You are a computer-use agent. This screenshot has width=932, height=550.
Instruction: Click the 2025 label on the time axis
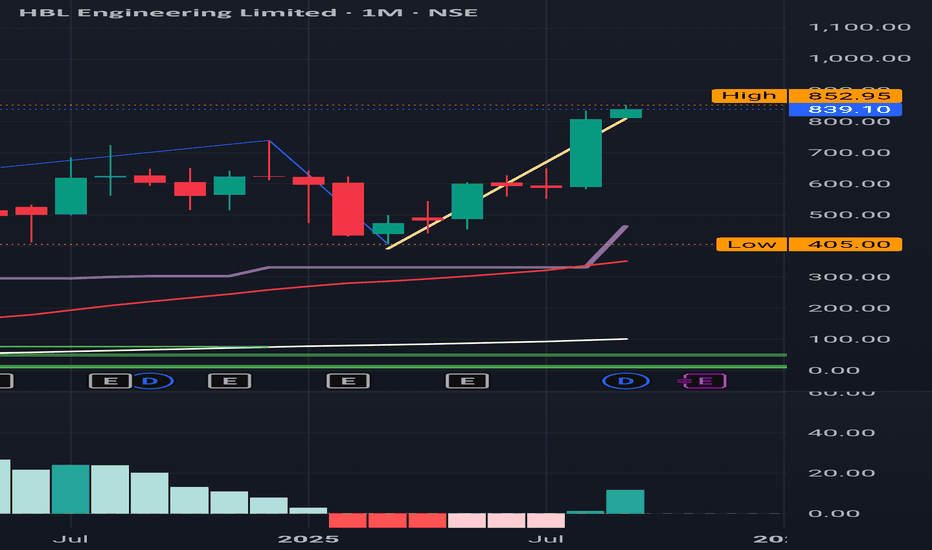point(308,539)
